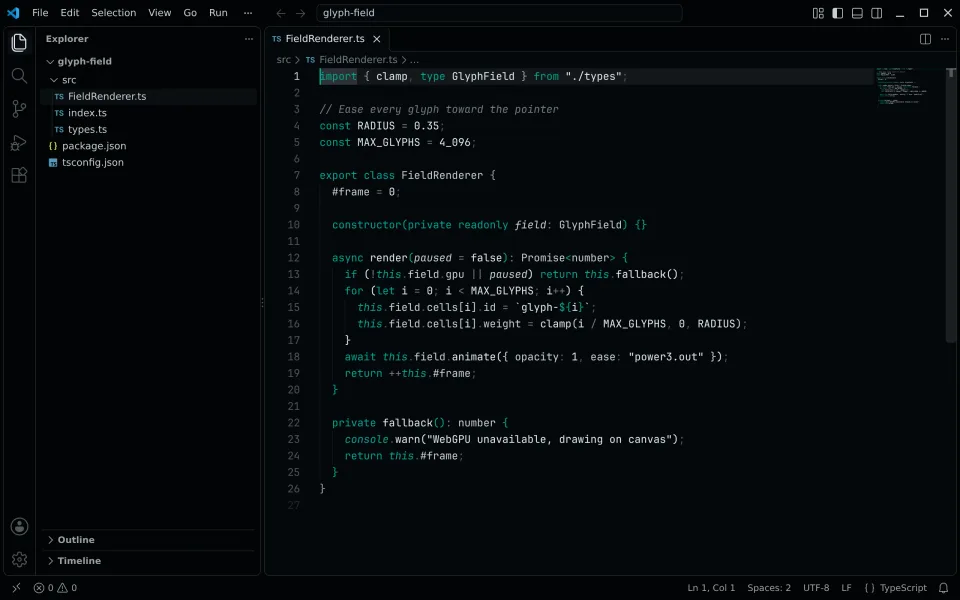Image resolution: width=960 pixels, height=600 pixels.
Task: Split the editor to the right
Action: [925, 39]
